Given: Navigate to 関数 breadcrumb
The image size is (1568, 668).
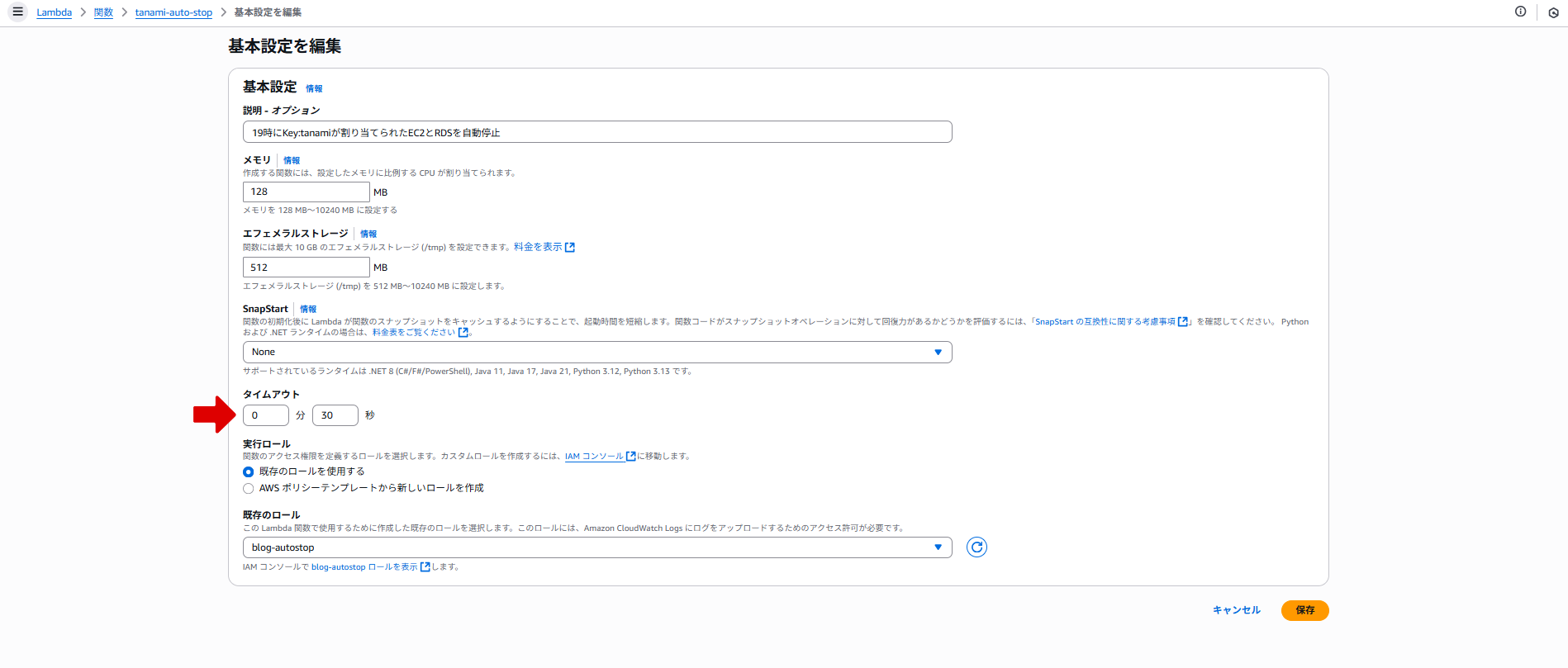Looking at the screenshot, I should pyautogui.click(x=103, y=12).
